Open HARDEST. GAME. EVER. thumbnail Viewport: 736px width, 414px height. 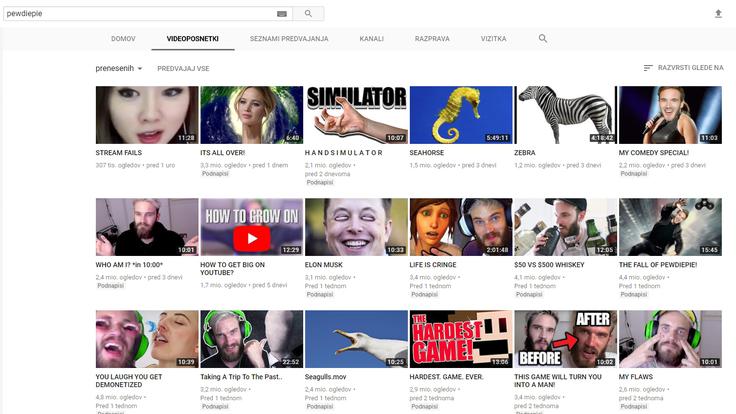pyautogui.click(x=461, y=339)
